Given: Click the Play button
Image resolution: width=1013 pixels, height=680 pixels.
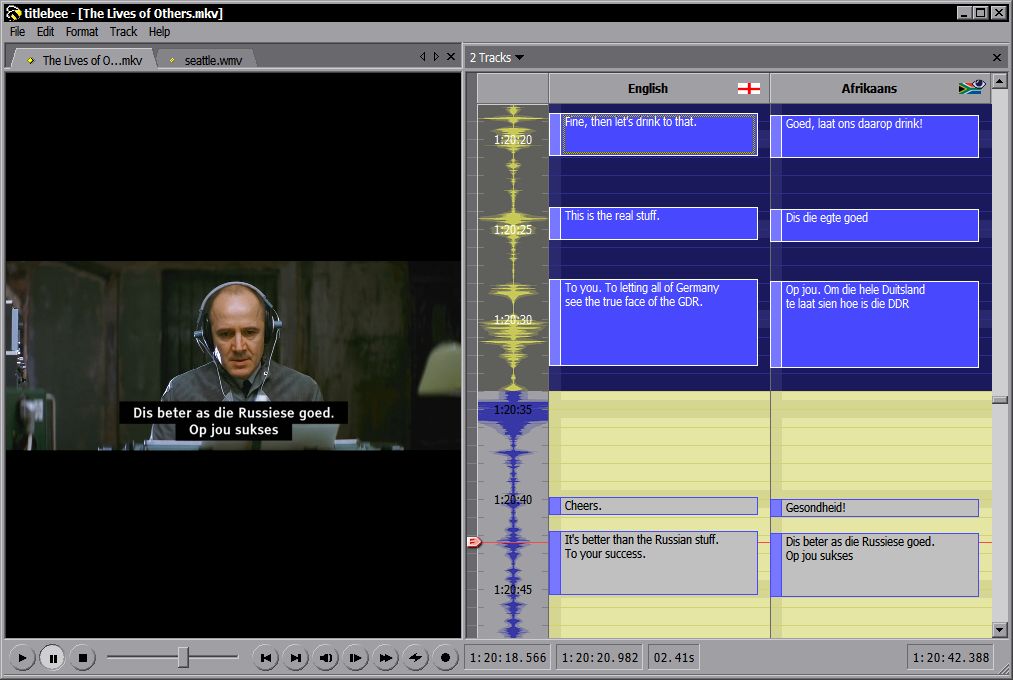Looking at the screenshot, I should click(x=22, y=658).
